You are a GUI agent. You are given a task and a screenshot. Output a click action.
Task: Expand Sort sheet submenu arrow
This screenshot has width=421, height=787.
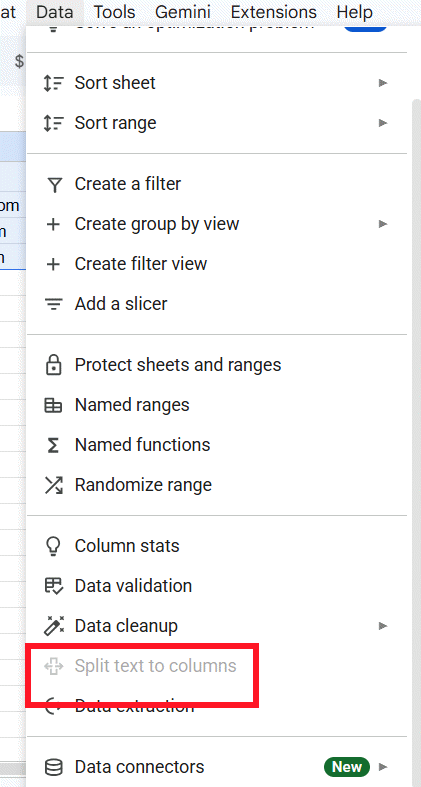[x=383, y=83]
